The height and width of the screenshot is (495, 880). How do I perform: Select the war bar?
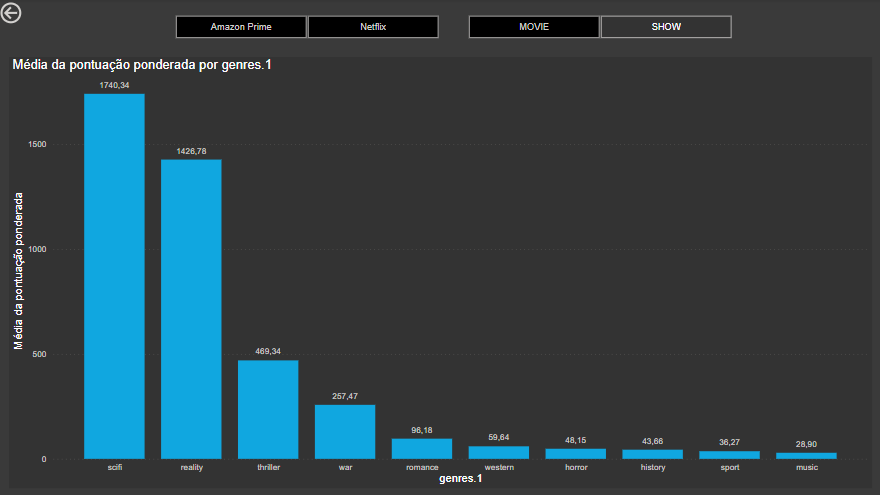345,432
